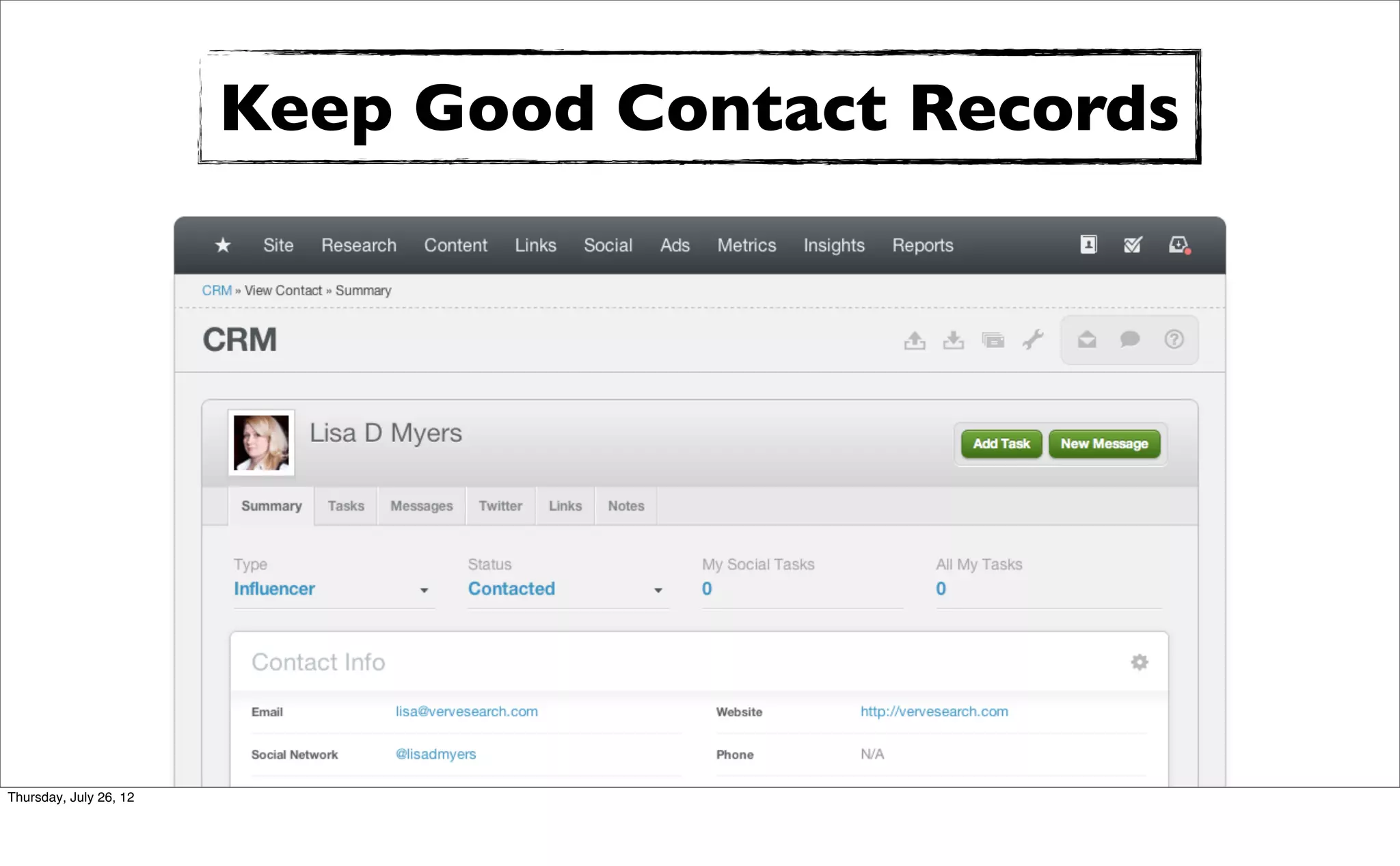Click the upload export icon in CRM header
The image size is (1400, 866).
(915, 340)
